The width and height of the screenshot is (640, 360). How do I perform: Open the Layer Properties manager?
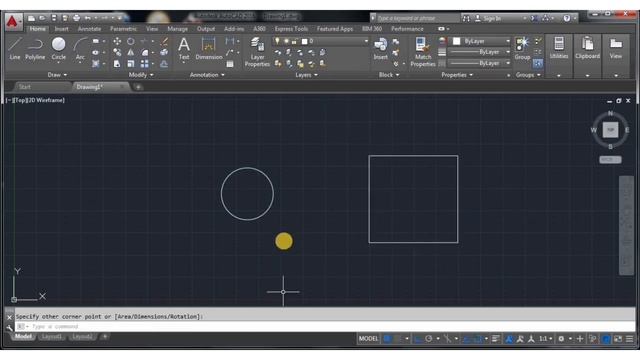(x=257, y=52)
